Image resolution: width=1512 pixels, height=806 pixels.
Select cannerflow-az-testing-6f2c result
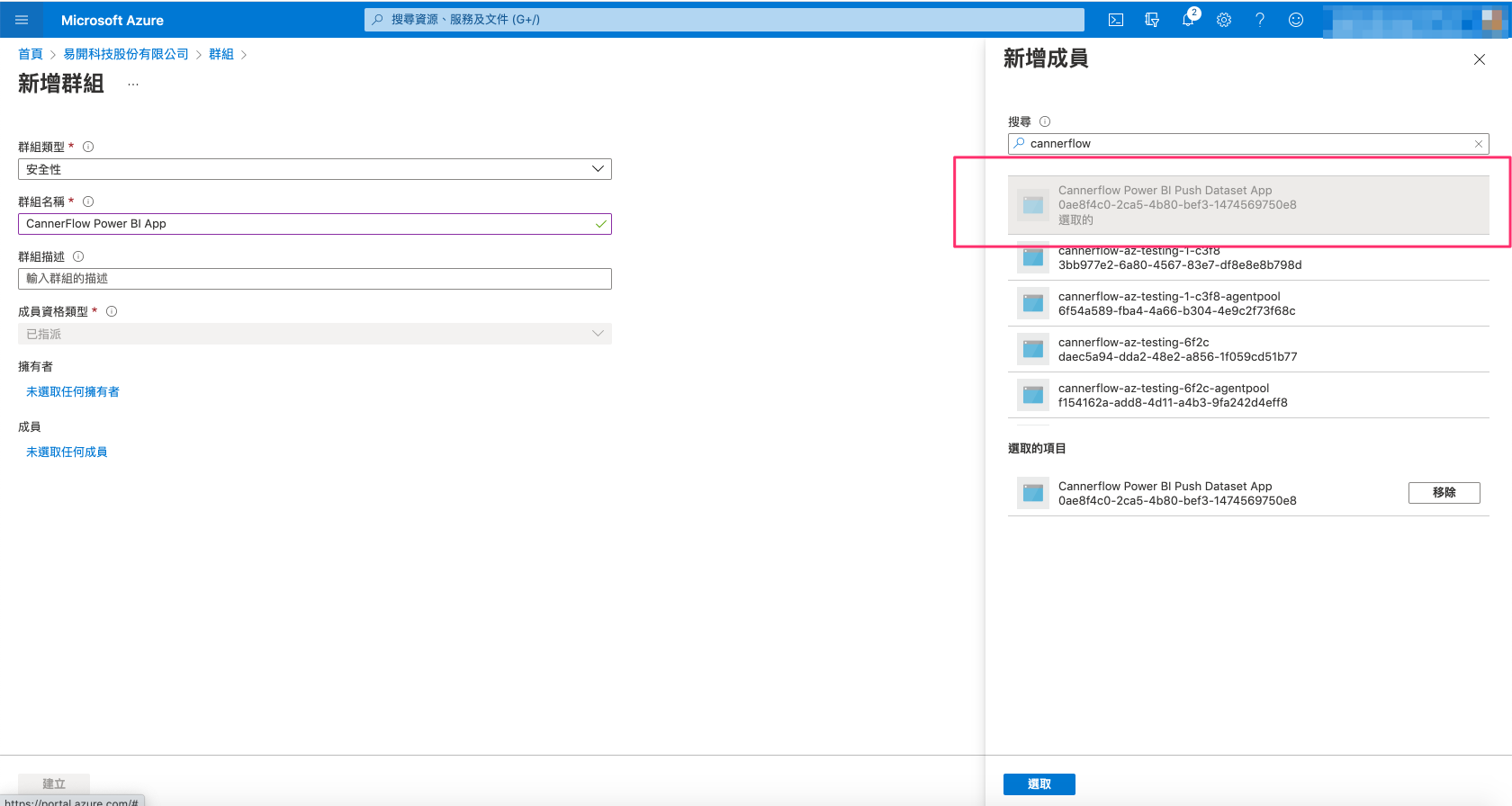1248,349
